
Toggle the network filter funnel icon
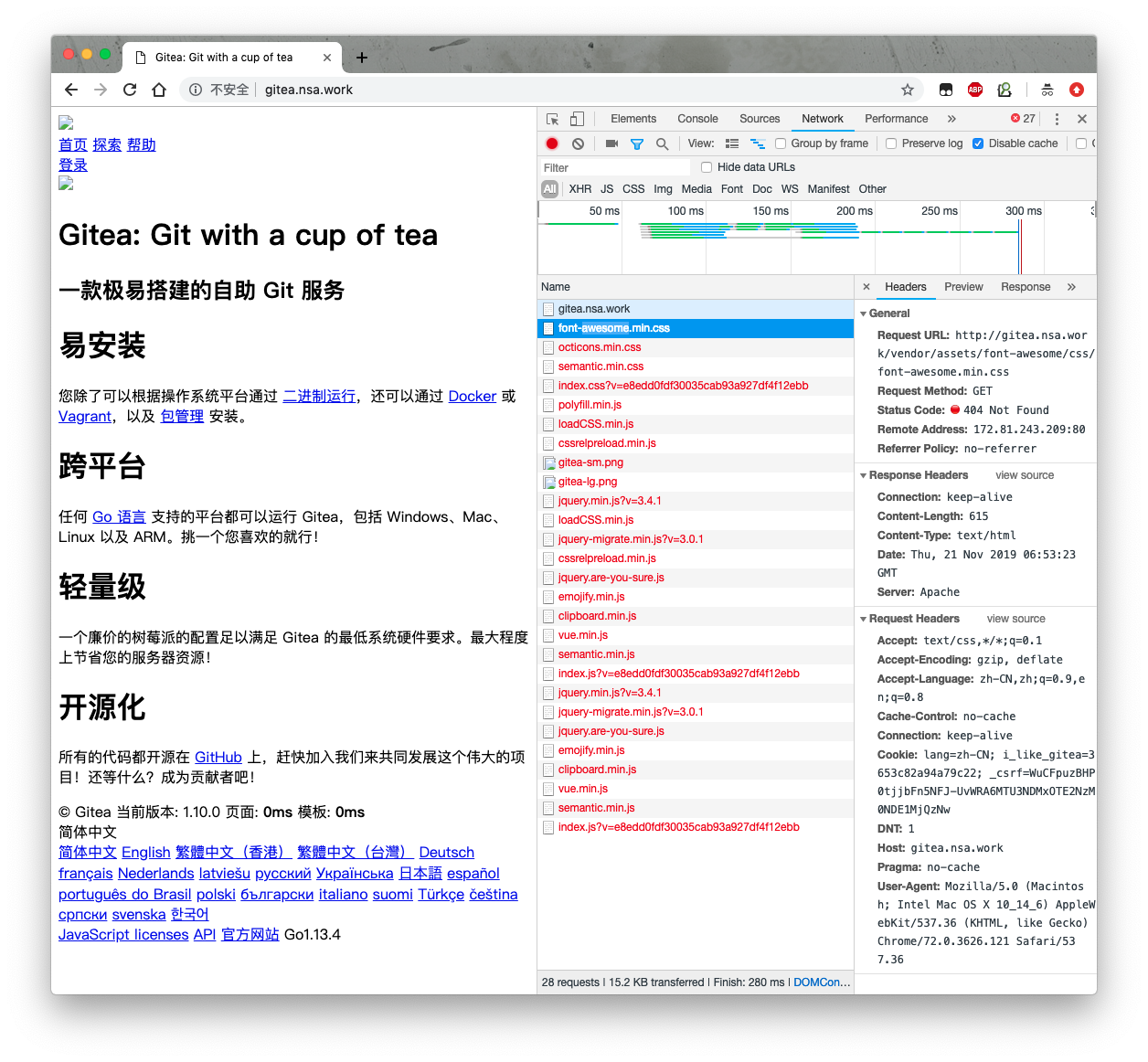coord(637,143)
